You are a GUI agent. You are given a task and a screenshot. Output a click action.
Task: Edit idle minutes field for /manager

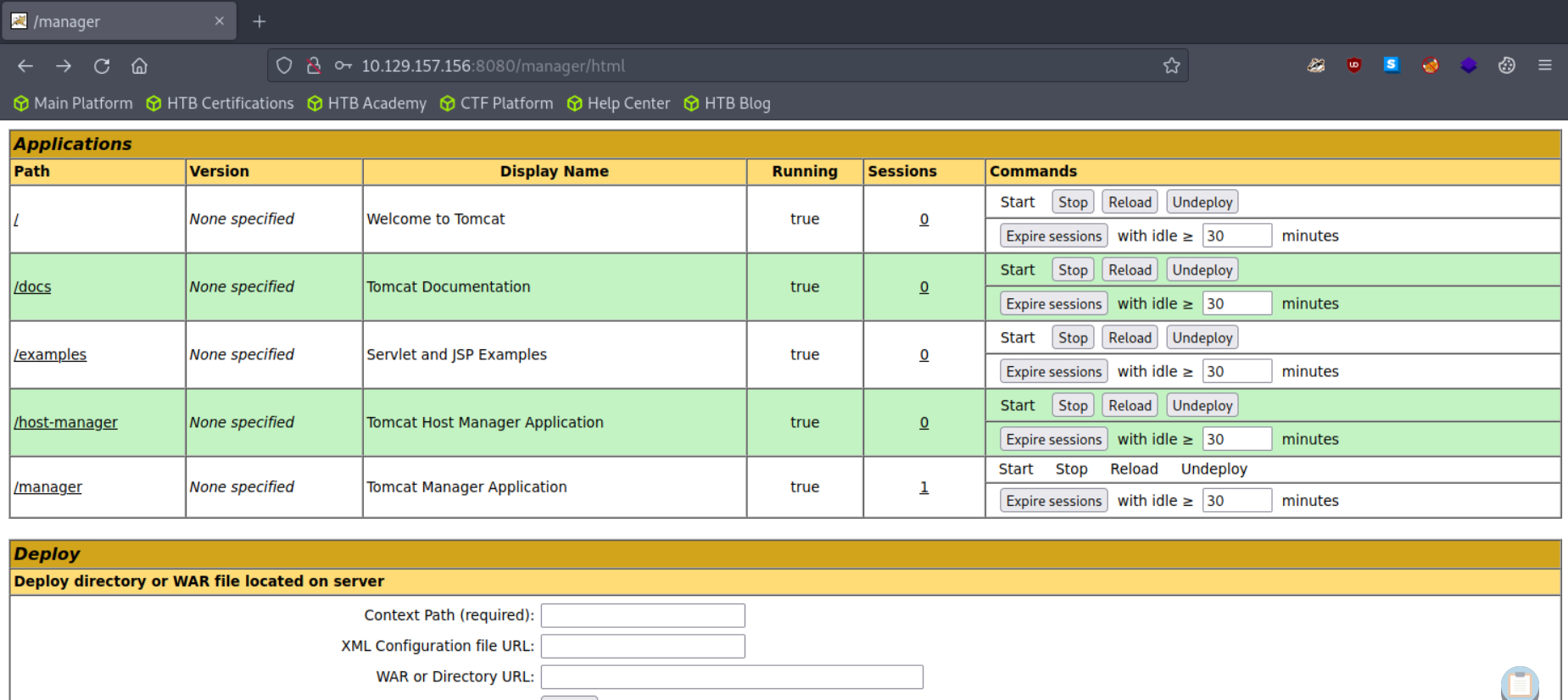point(1237,501)
